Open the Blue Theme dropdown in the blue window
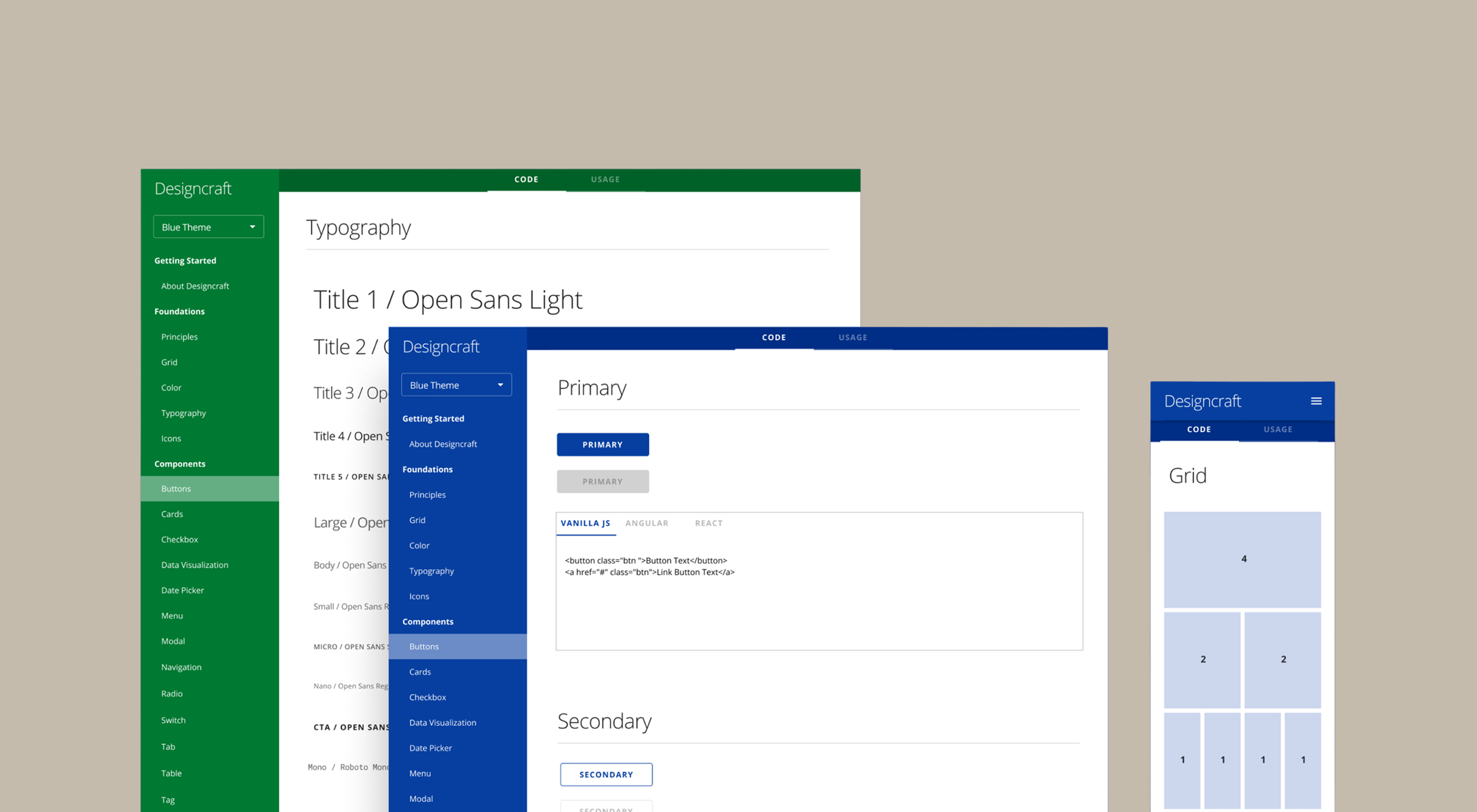1477x812 pixels. click(x=456, y=385)
